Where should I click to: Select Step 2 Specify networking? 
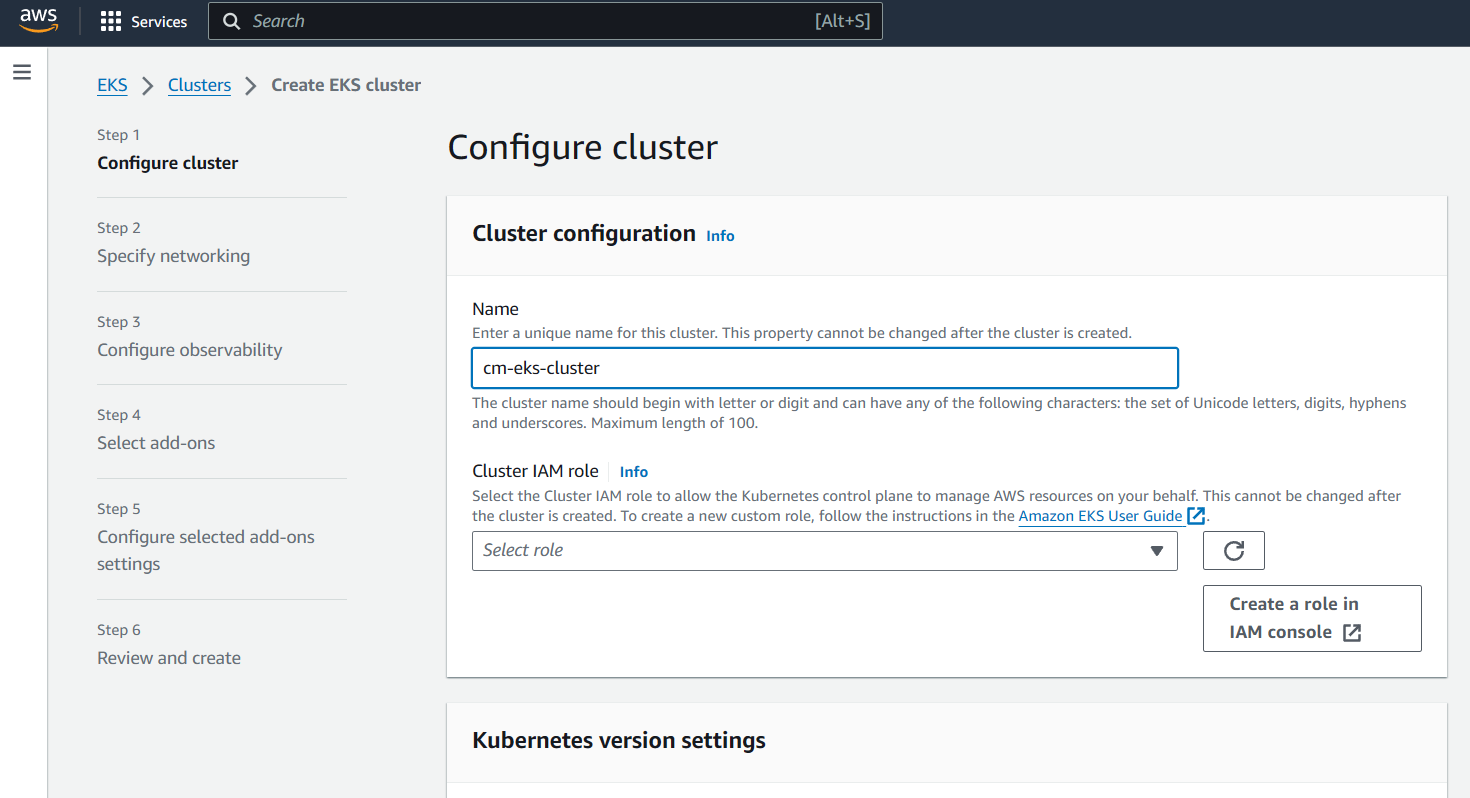[x=173, y=256]
